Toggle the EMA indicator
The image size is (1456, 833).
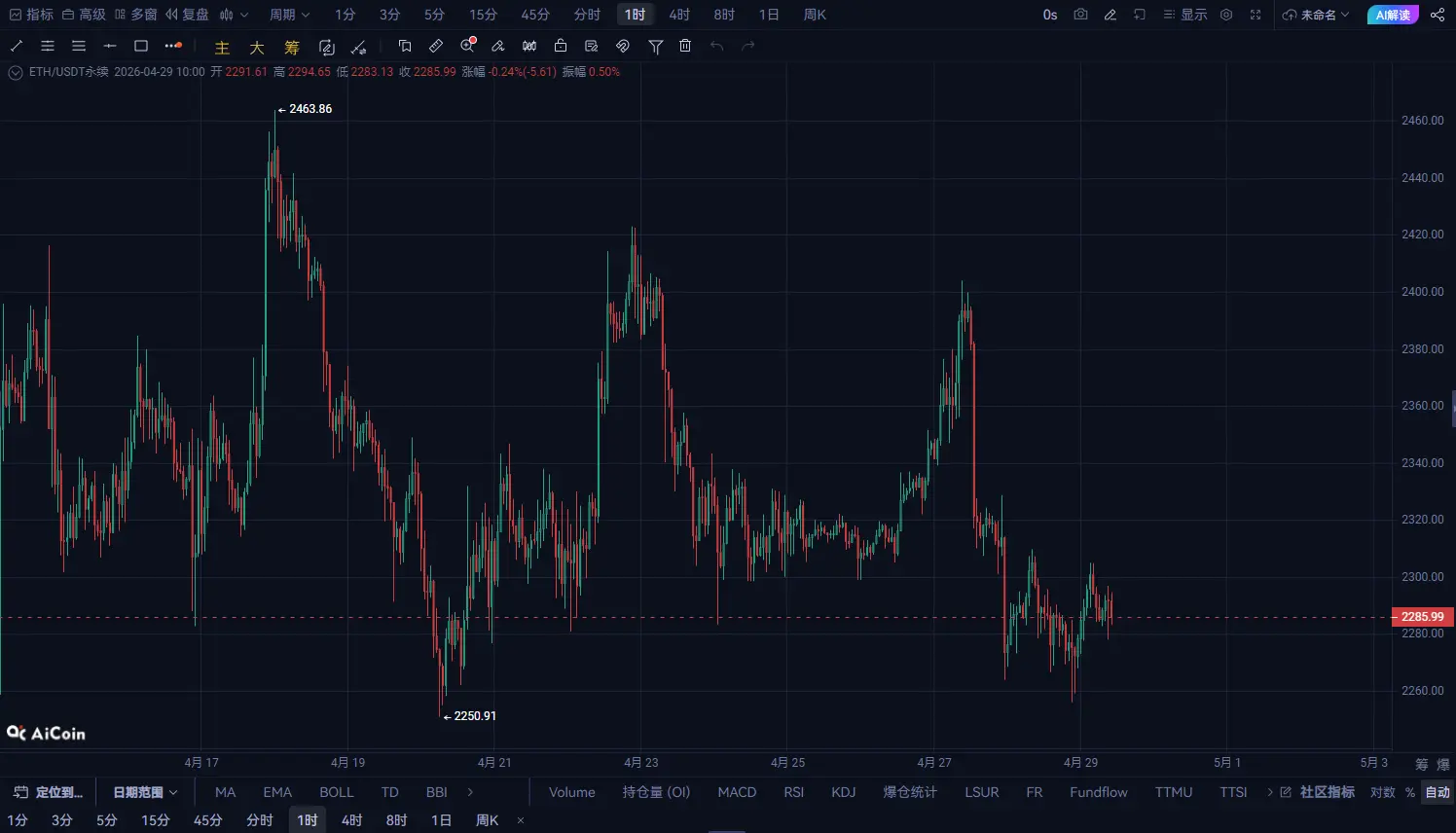coord(277,792)
